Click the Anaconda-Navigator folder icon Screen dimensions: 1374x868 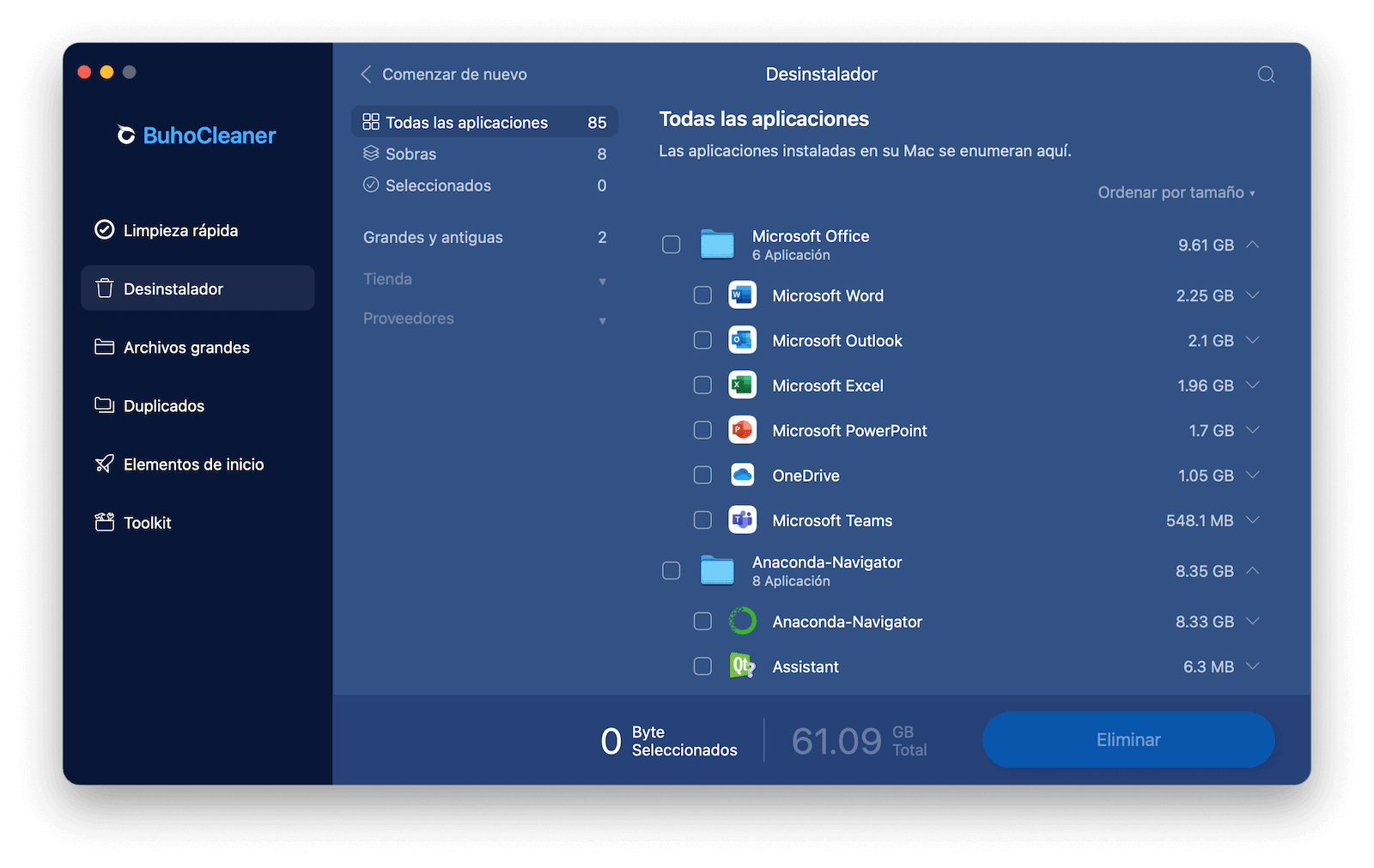tap(717, 571)
